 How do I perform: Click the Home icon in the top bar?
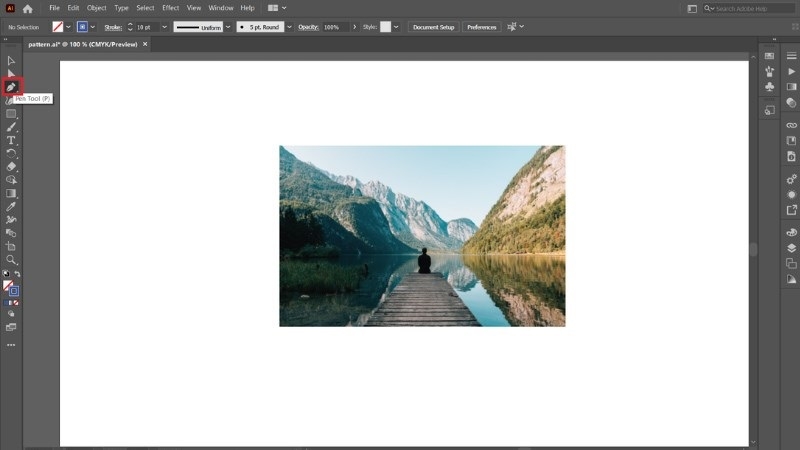pyautogui.click(x=28, y=8)
